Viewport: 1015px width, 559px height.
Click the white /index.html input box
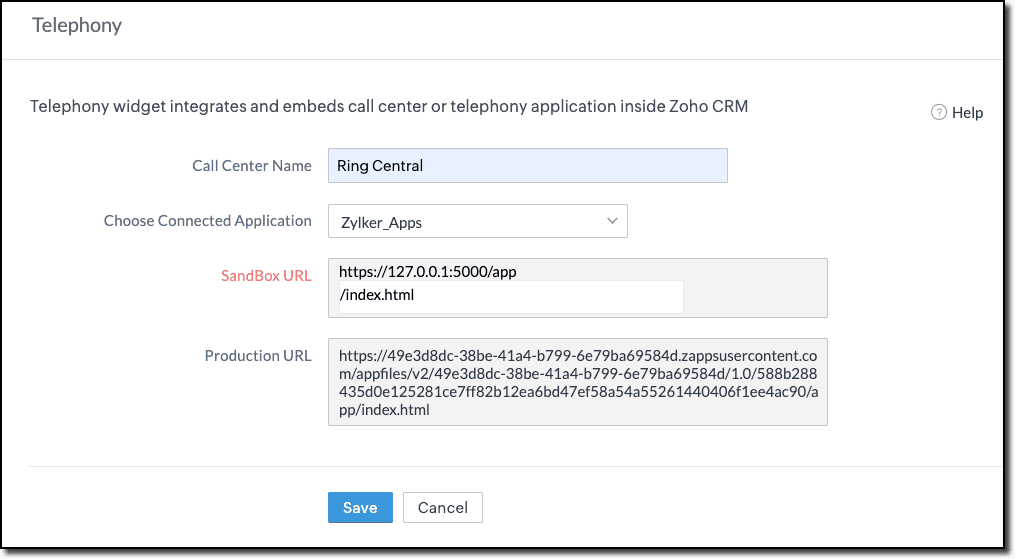[510, 296]
